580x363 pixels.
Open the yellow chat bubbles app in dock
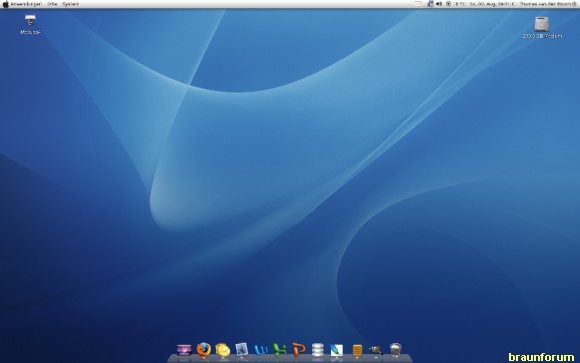pos(223,350)
